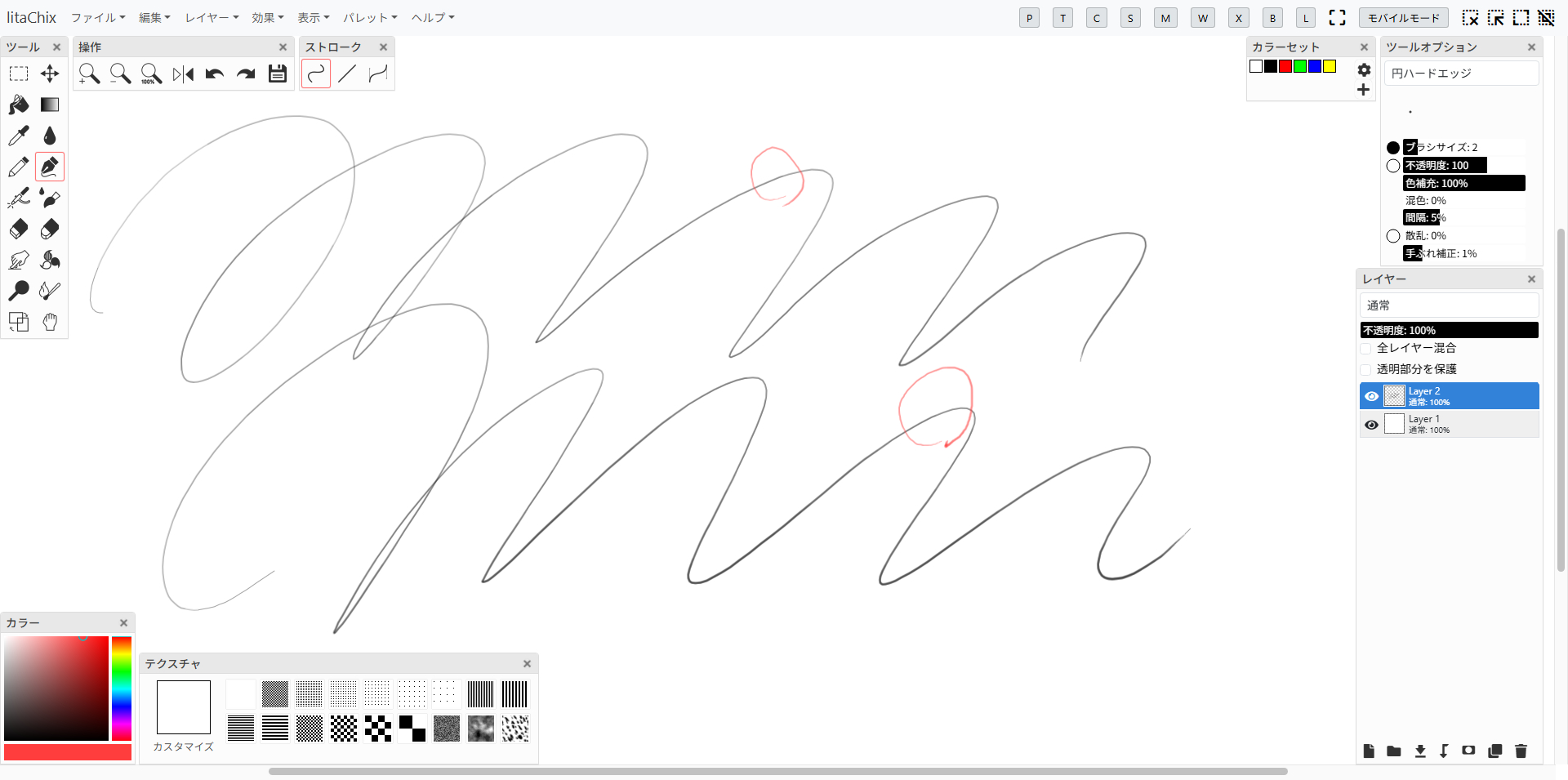Pick the blue swatch in color set
Screen dimensions: 1568x780
click(1315, 66)
